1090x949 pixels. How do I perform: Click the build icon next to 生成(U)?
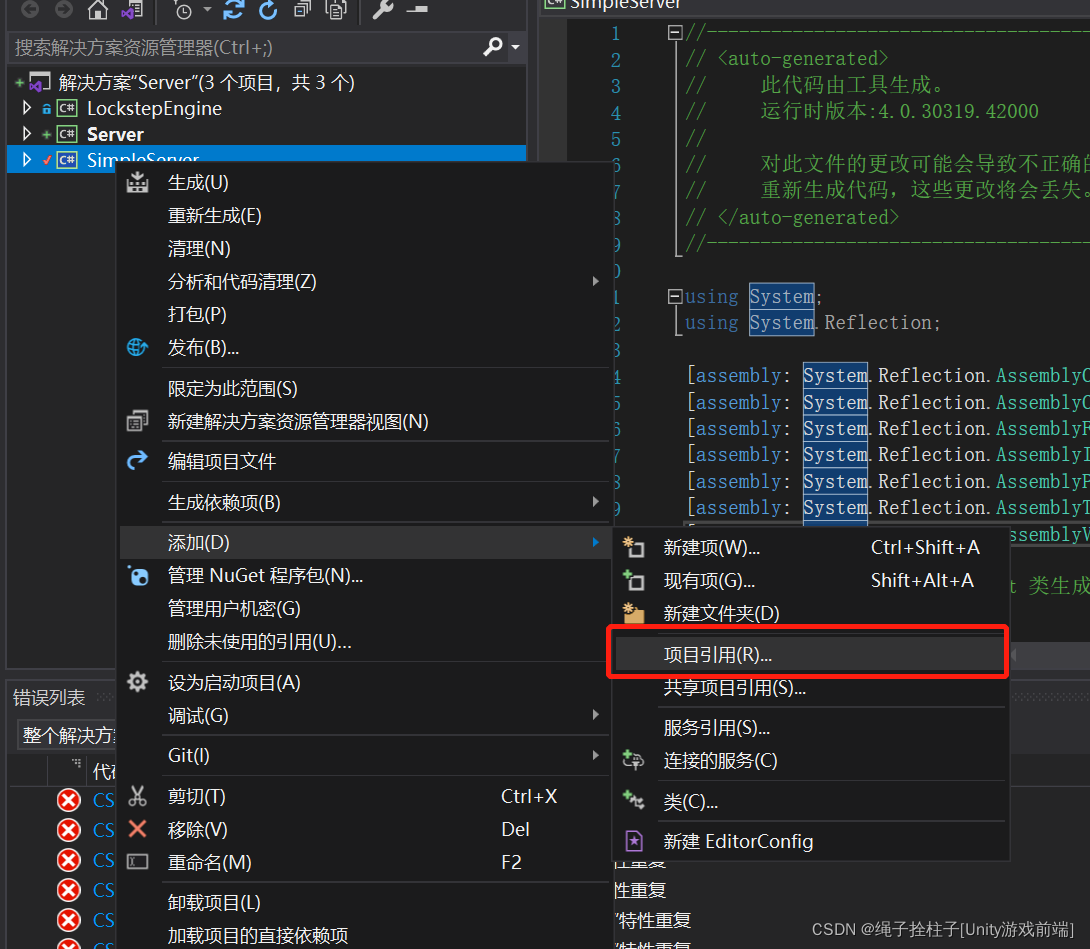(137, 182)
